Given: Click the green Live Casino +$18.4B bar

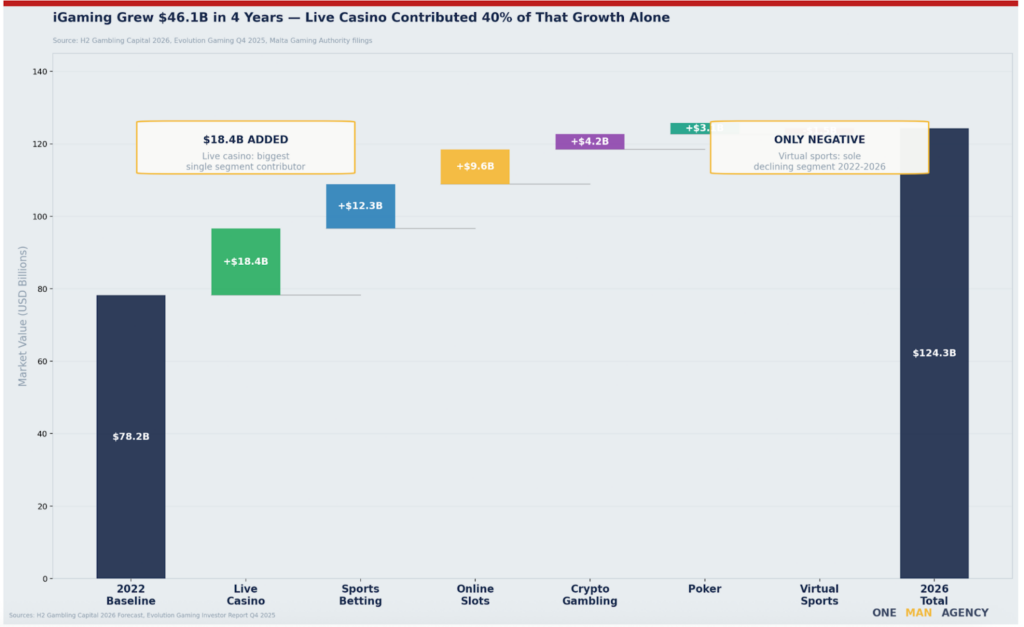Looking at the screenshot, I should pyautogui.click(x=245, y=262).
